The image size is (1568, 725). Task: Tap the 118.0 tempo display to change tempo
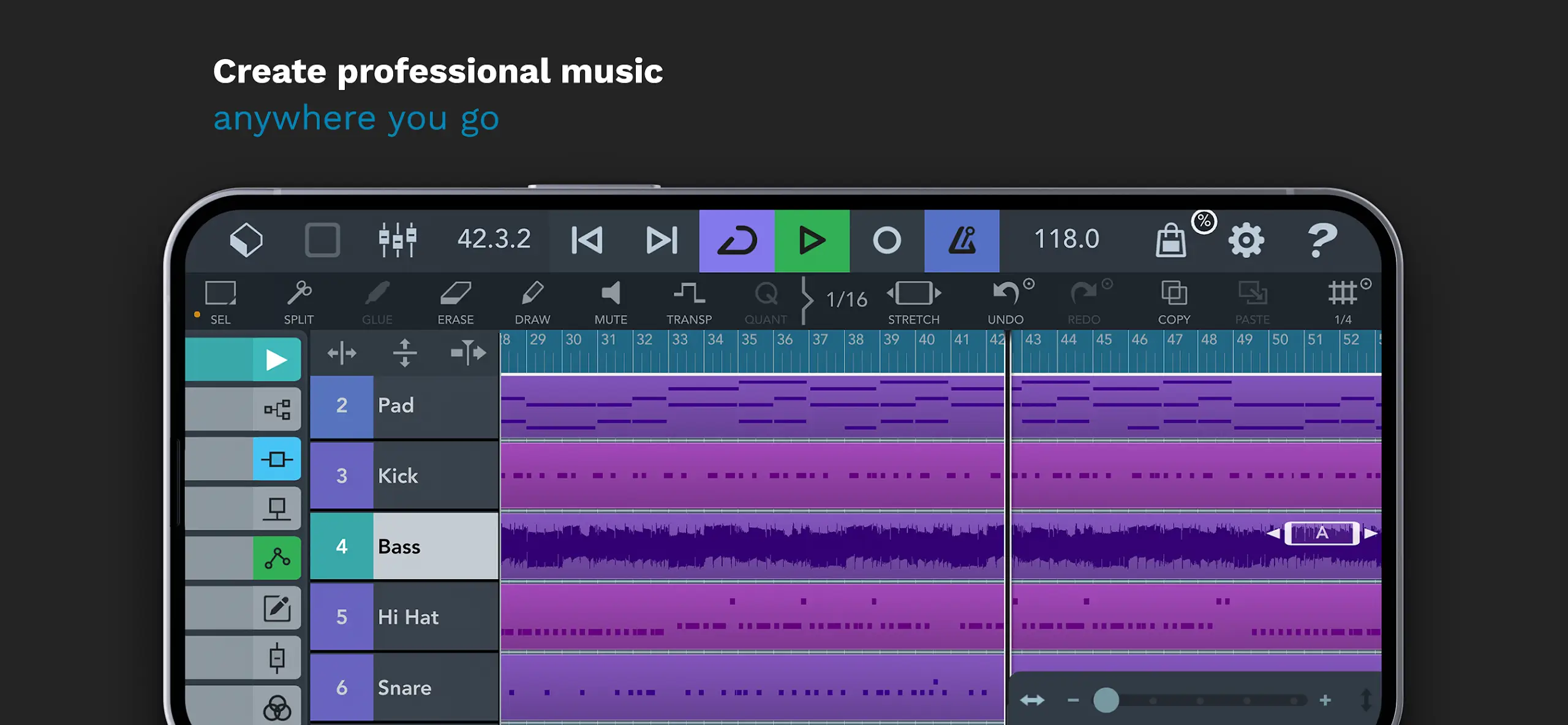coord(1065,240)
